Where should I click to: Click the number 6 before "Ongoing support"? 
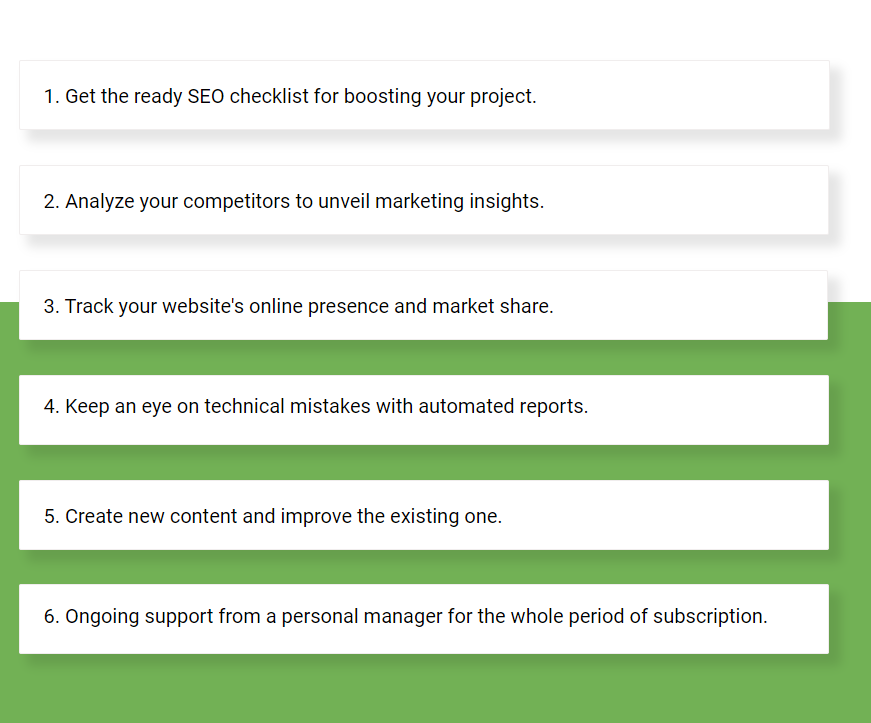pyautogui.click(x=51, y=616)
